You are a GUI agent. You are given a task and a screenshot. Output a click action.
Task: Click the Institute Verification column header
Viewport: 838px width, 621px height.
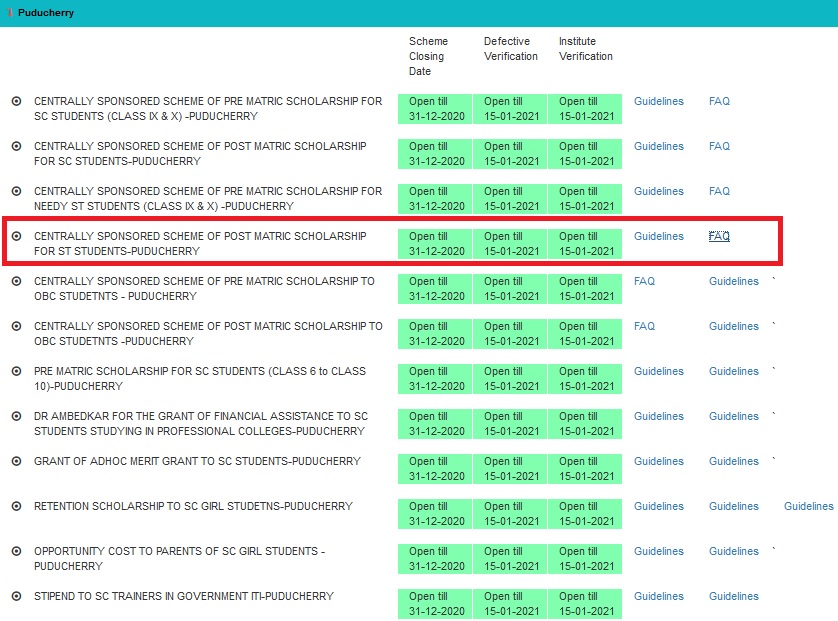[x=586, y=49]
